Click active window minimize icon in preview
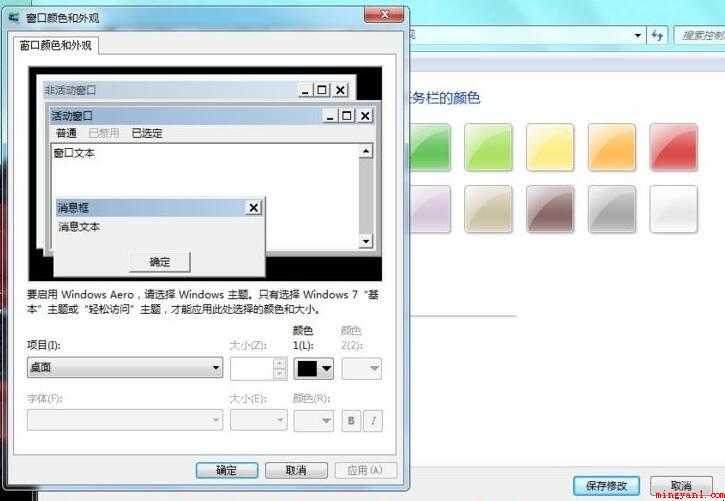Screen dimensions: 725x501 (330, 116)
